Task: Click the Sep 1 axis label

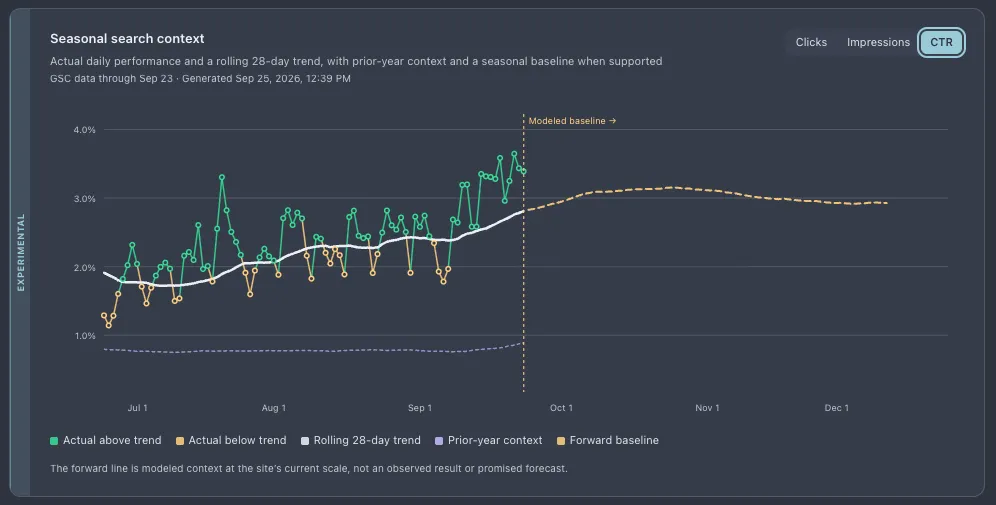Action: pyautogui.click(x=420, y=408)
